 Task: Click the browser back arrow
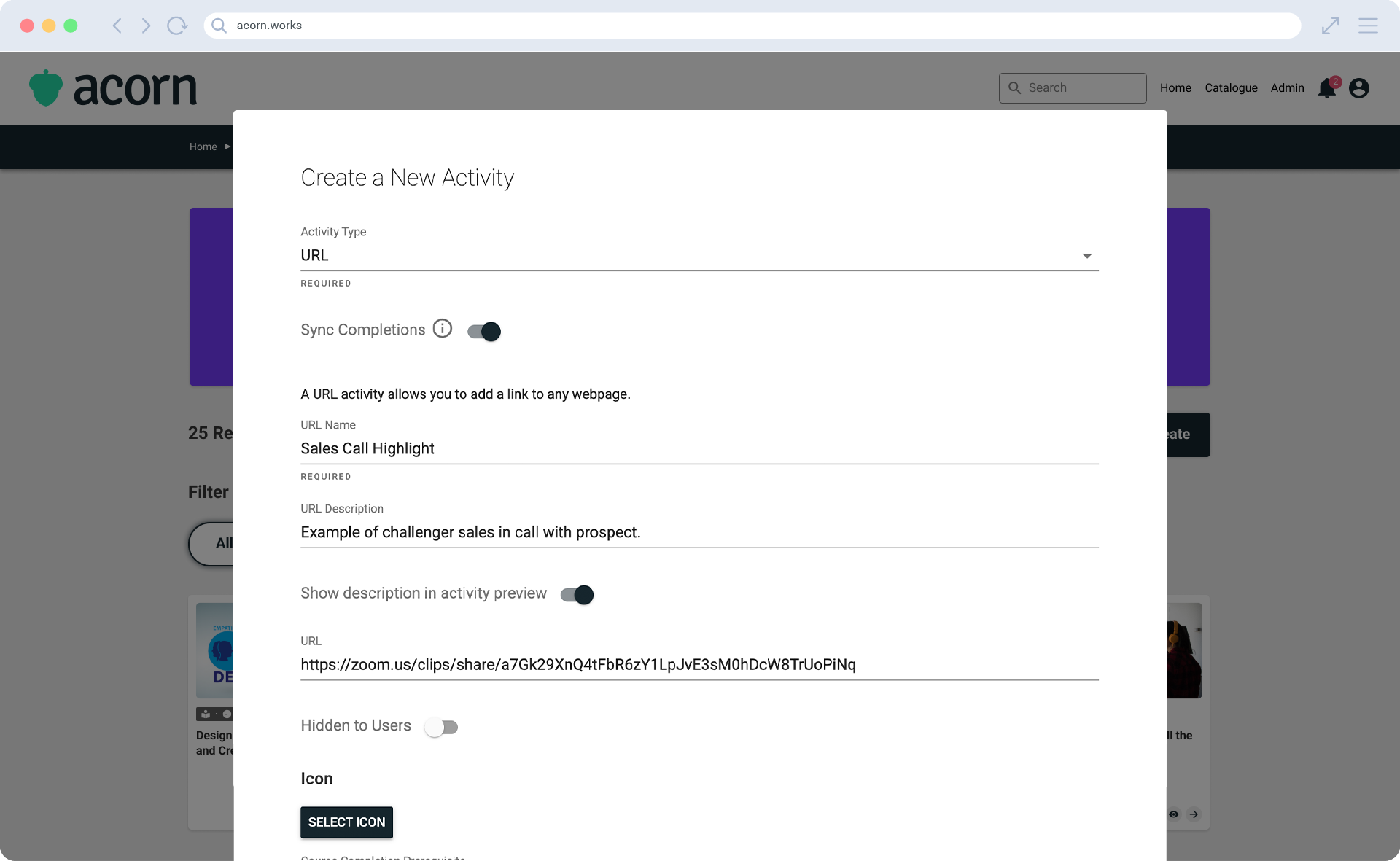pos(117,26)
